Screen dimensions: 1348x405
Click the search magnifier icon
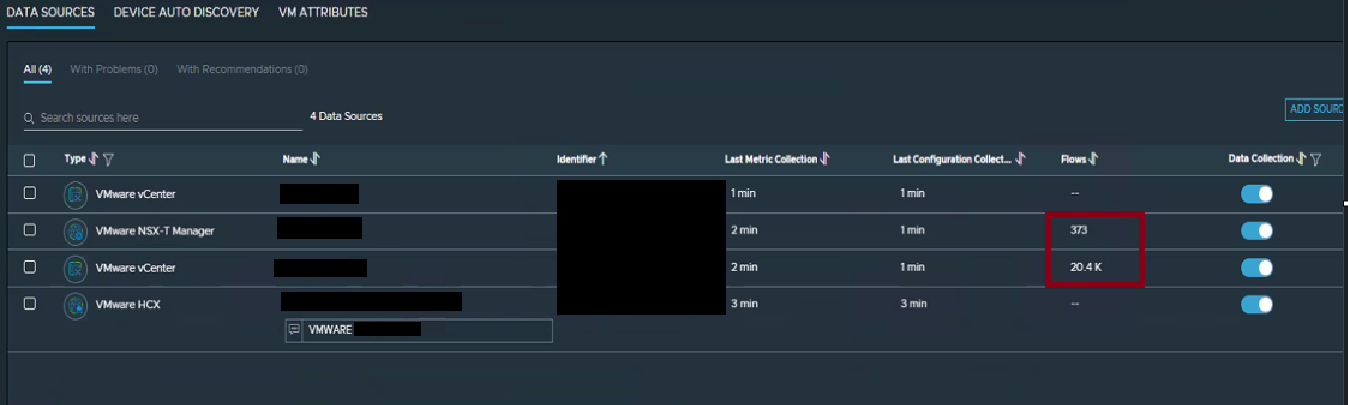click(x=29, y=118)
